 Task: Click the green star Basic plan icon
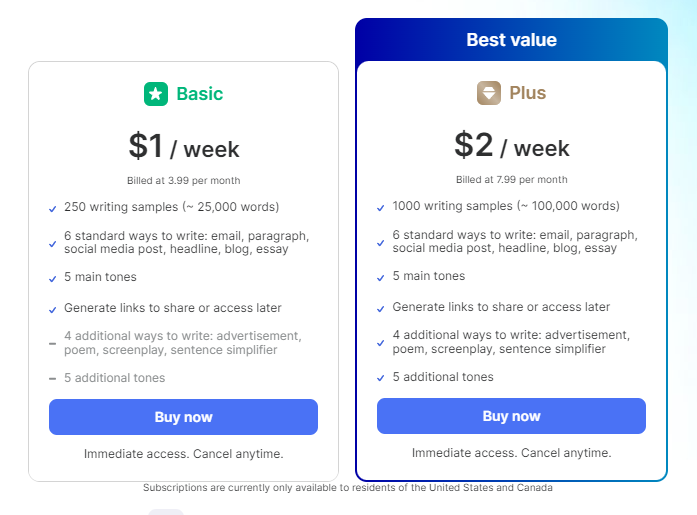tap(156, 94)
